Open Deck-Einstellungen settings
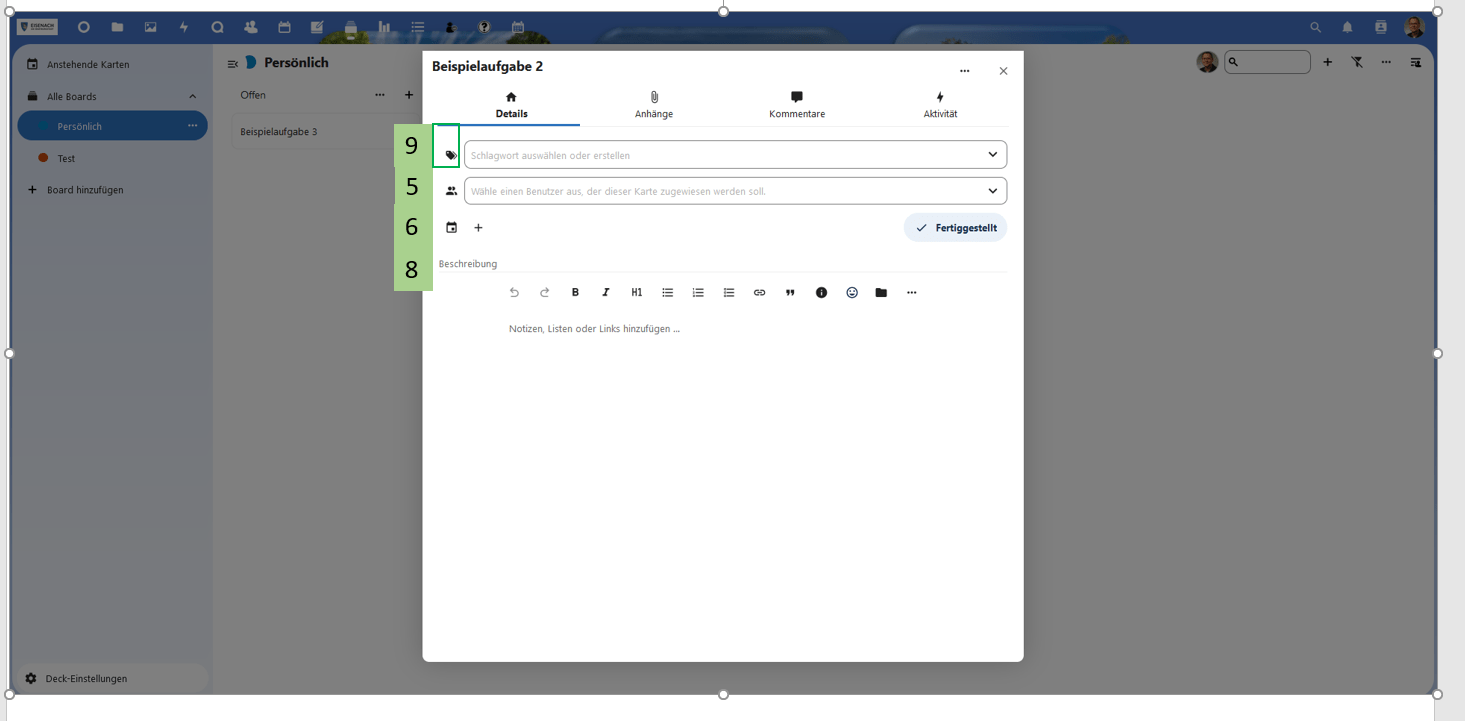Screen dimensions: 1465x721 coord(86,679)
